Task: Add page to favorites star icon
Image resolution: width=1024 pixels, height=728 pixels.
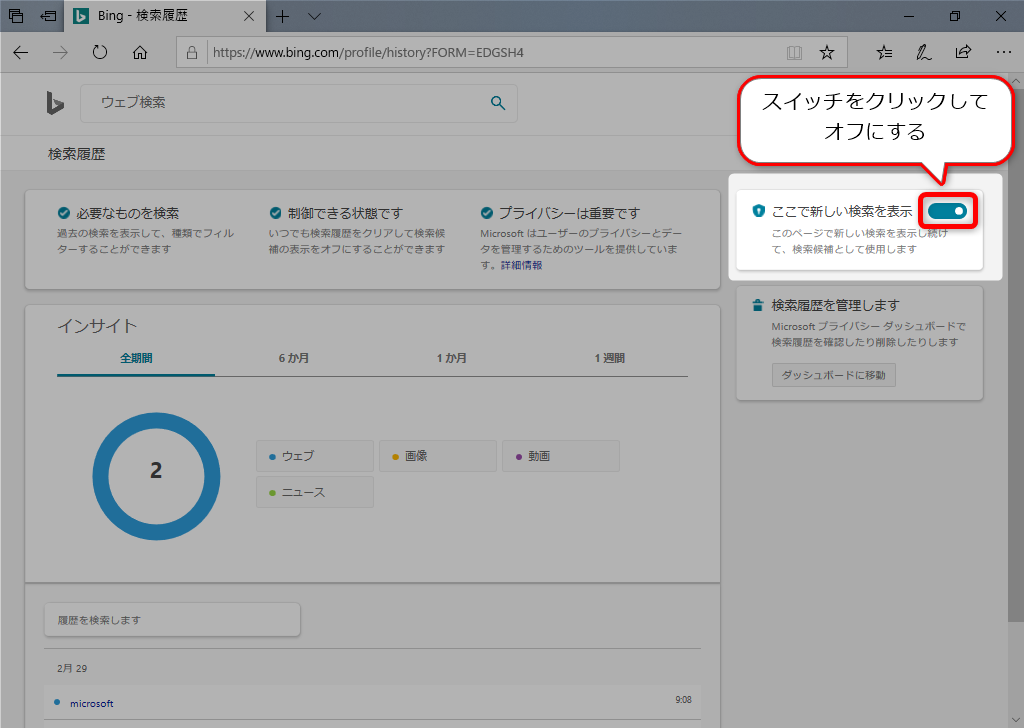Action: click(x=826, y=52)
